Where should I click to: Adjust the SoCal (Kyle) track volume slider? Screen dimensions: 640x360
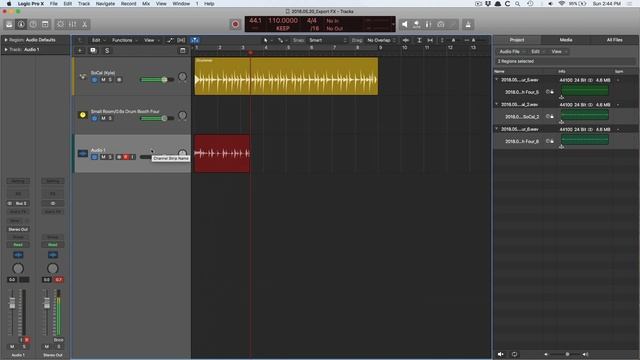click(x=157, y=80)
